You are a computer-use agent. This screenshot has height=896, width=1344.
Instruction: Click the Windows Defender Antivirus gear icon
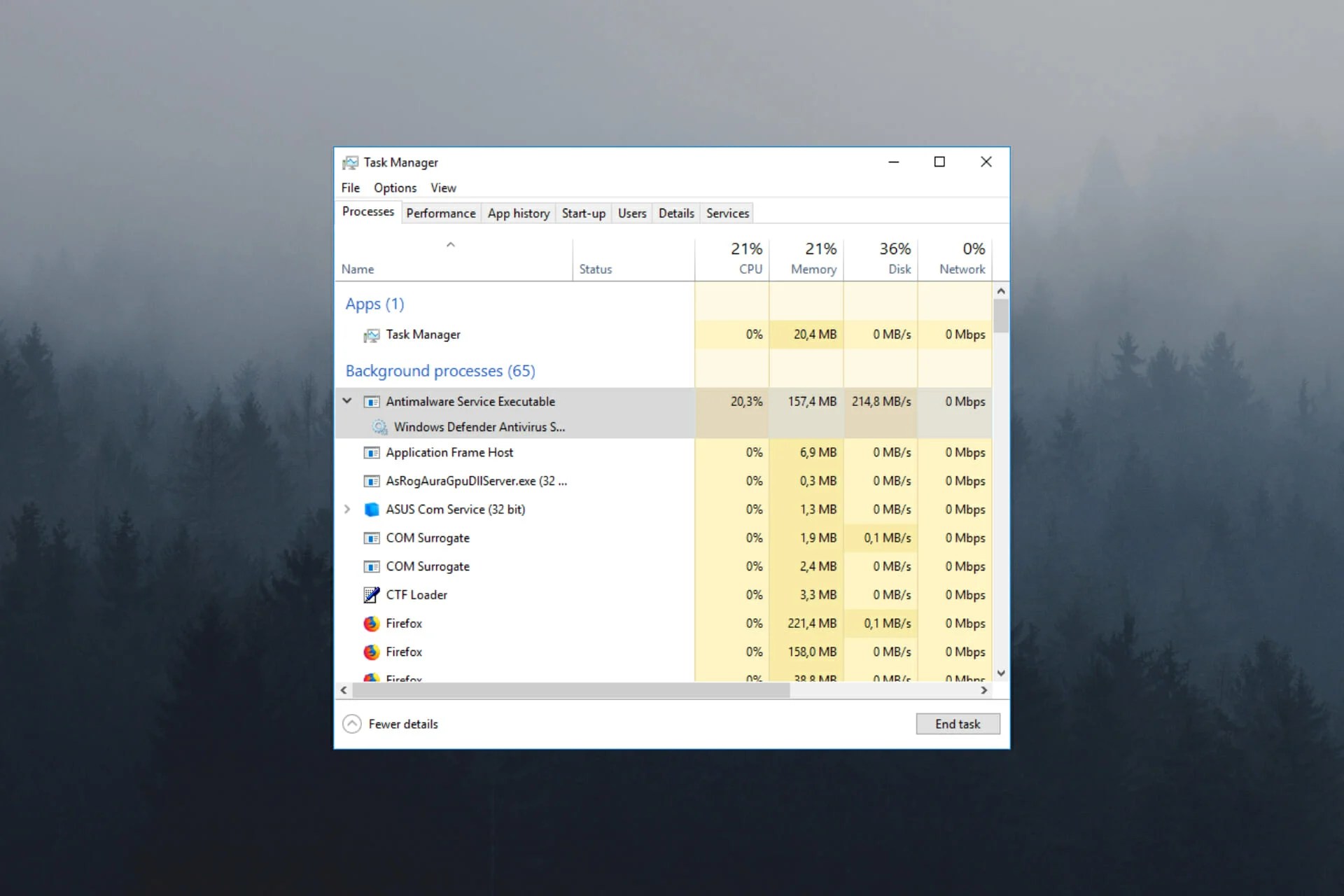tap(379, 427)
